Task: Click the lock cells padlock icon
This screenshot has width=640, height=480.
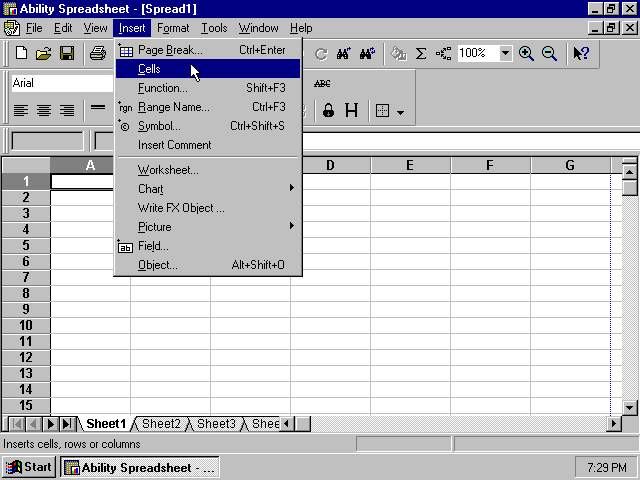Action: [328, 110]
